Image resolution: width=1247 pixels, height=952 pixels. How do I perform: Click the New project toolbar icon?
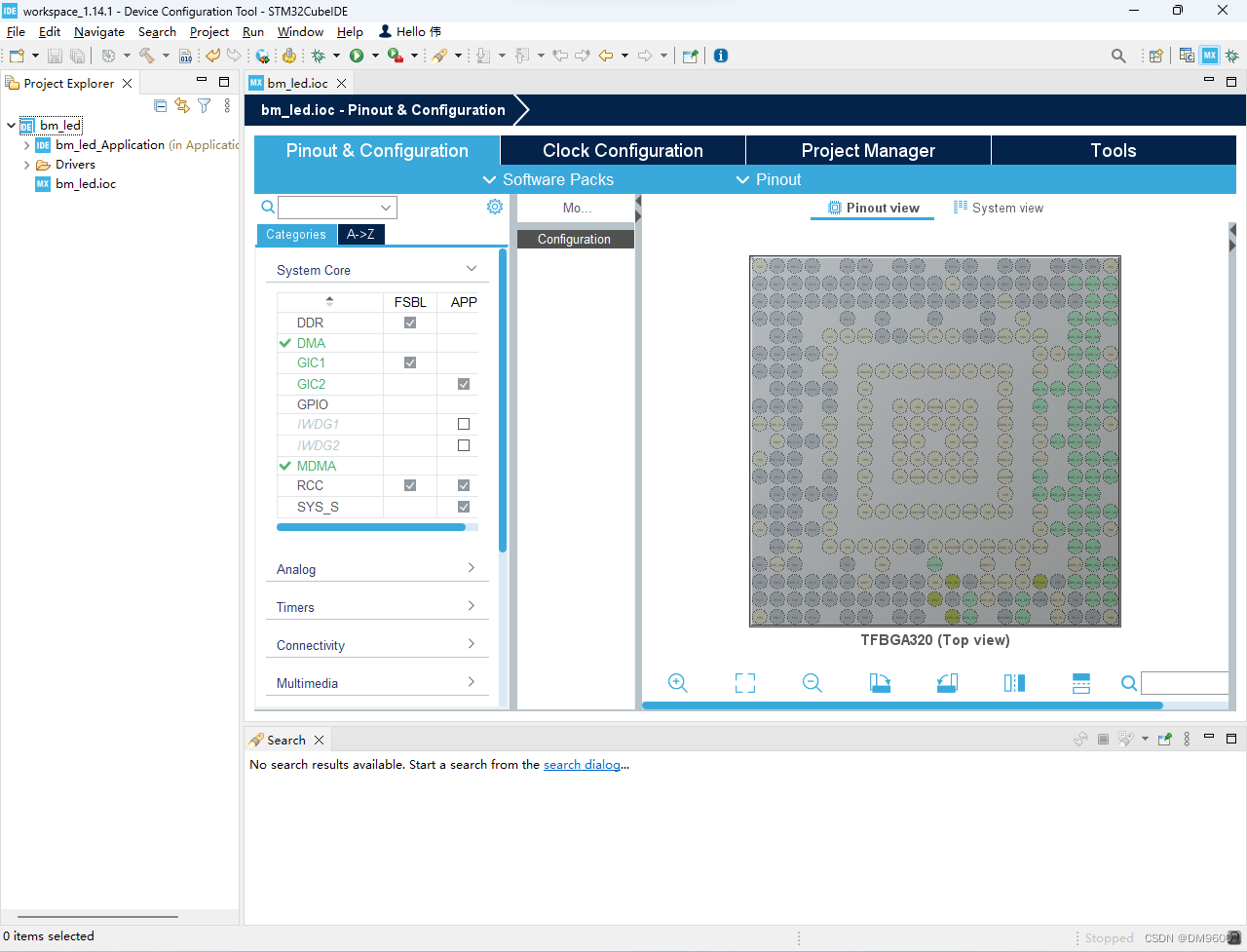[x=17, y=56]
